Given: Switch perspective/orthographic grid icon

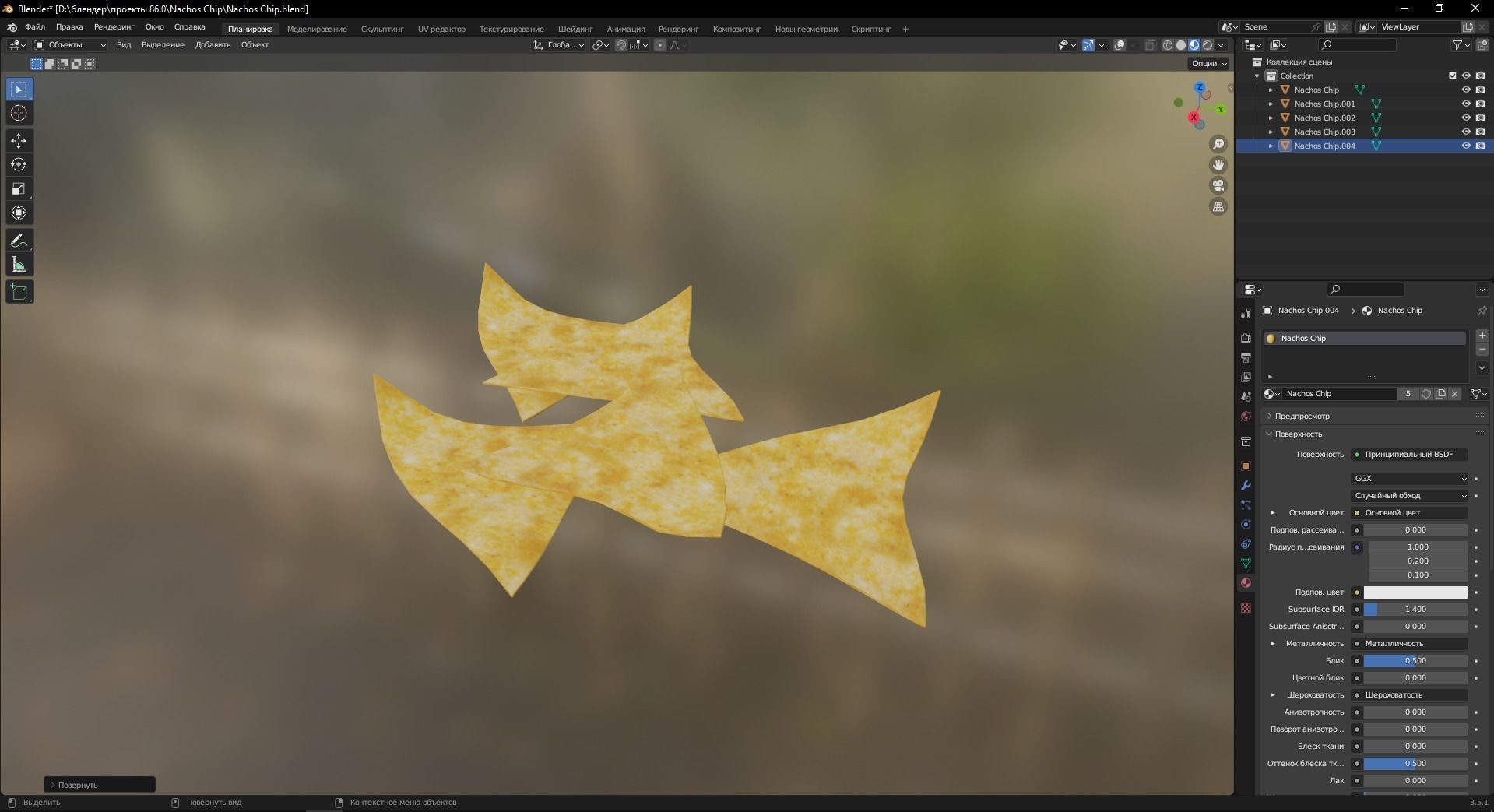Looking at the screenshot, I should click(1218, 207).
